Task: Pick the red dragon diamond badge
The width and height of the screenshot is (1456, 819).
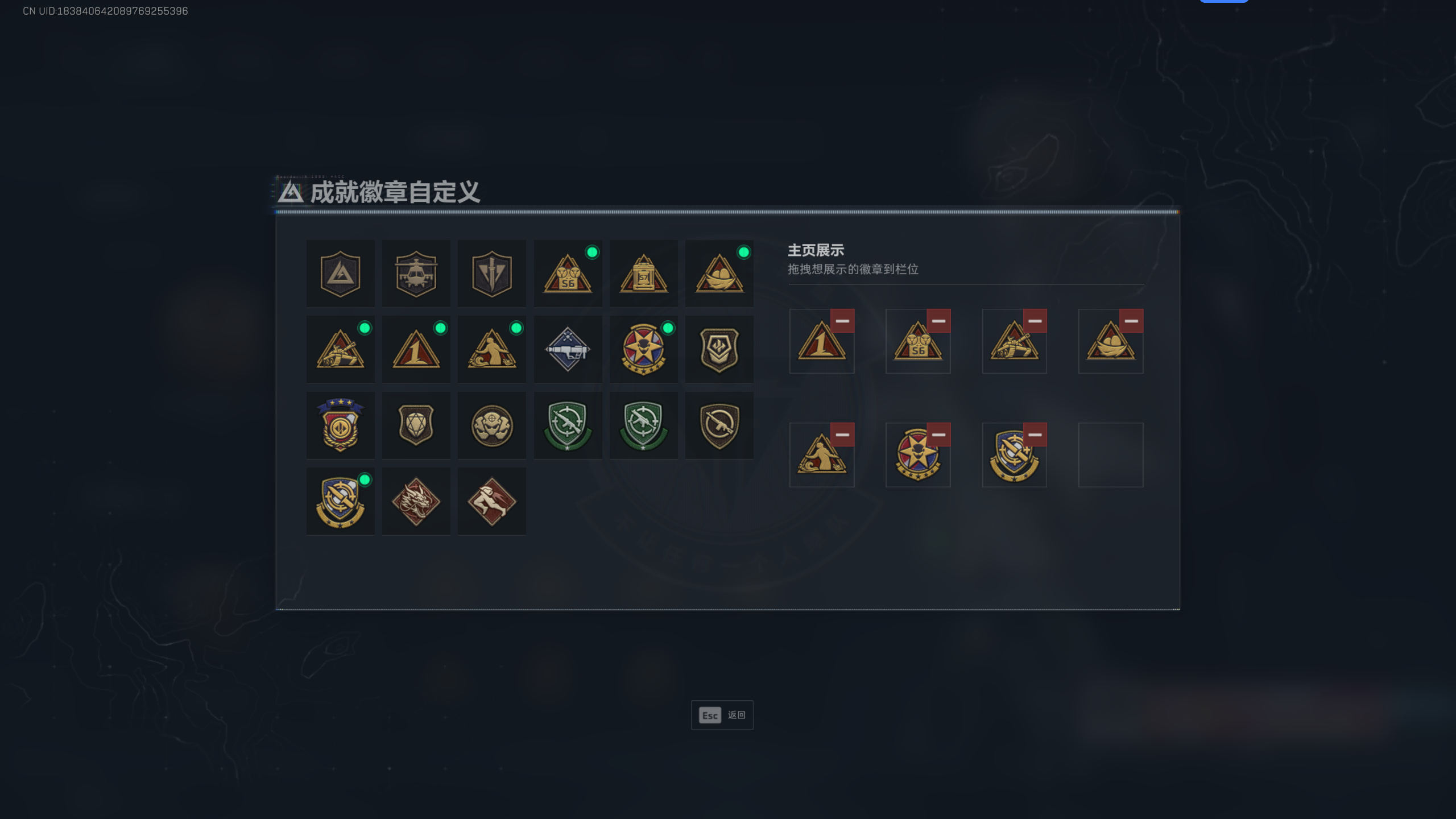Action: click(416, 501)
